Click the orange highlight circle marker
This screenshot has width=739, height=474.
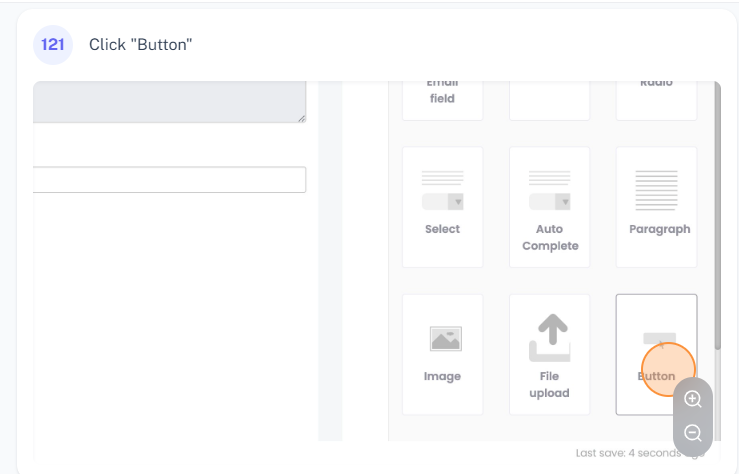click(x=667, y=369)
